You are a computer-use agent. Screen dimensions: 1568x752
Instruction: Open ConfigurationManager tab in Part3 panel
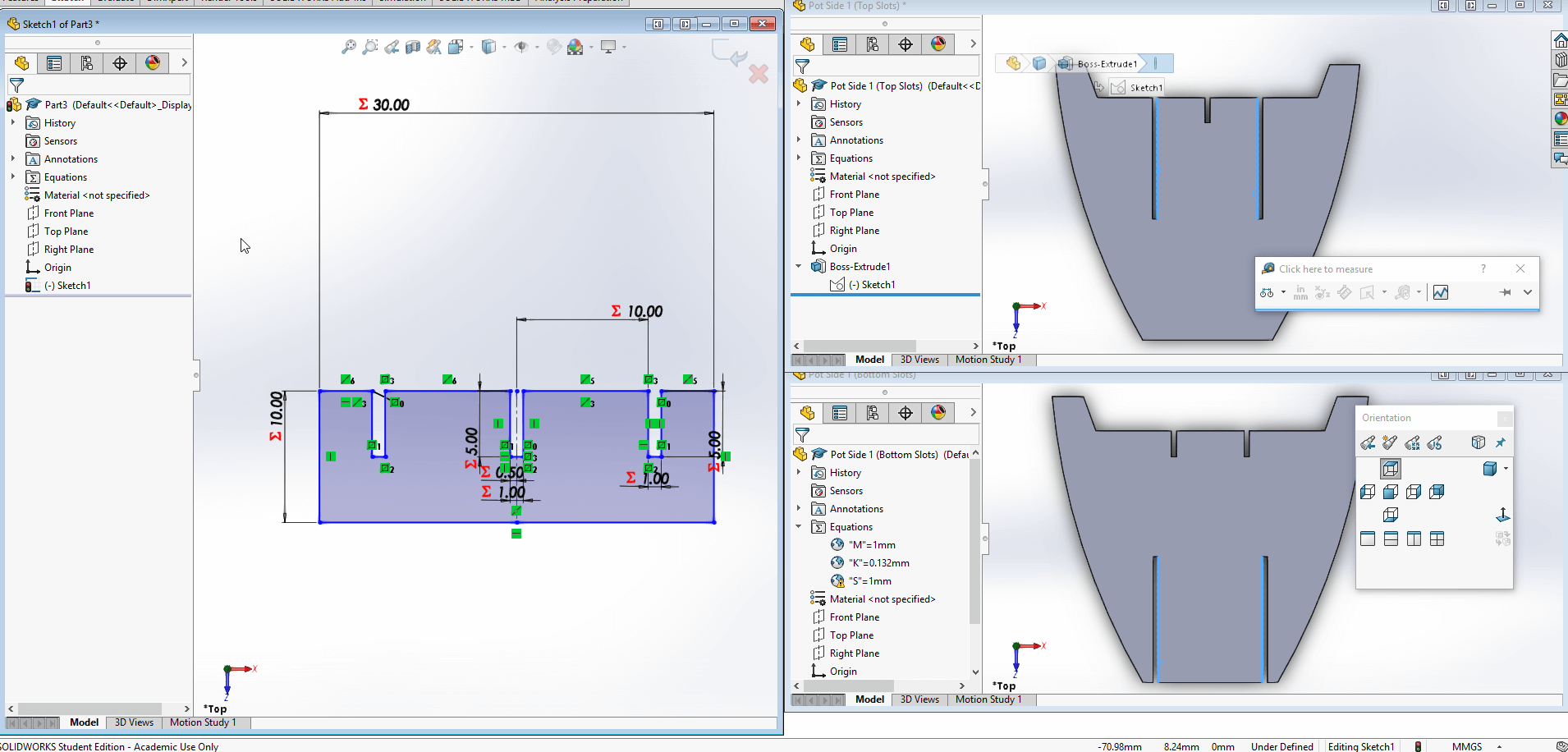pyautogui.click(x=87, y=63)
